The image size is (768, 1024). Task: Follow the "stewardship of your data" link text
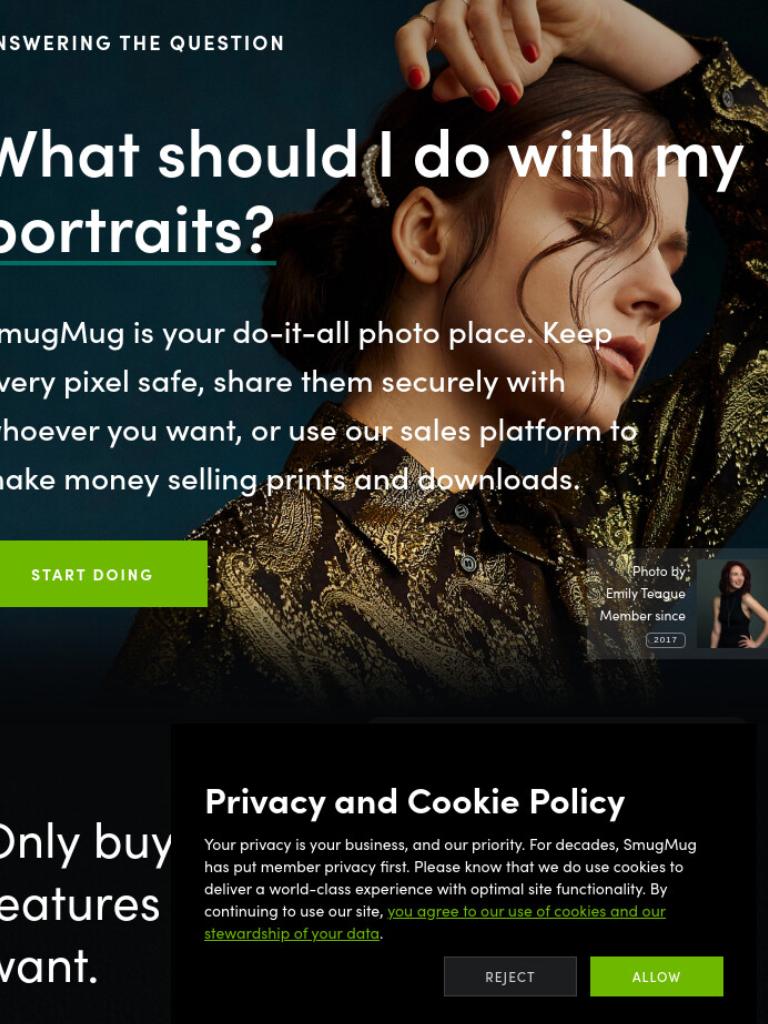(292, 934)
